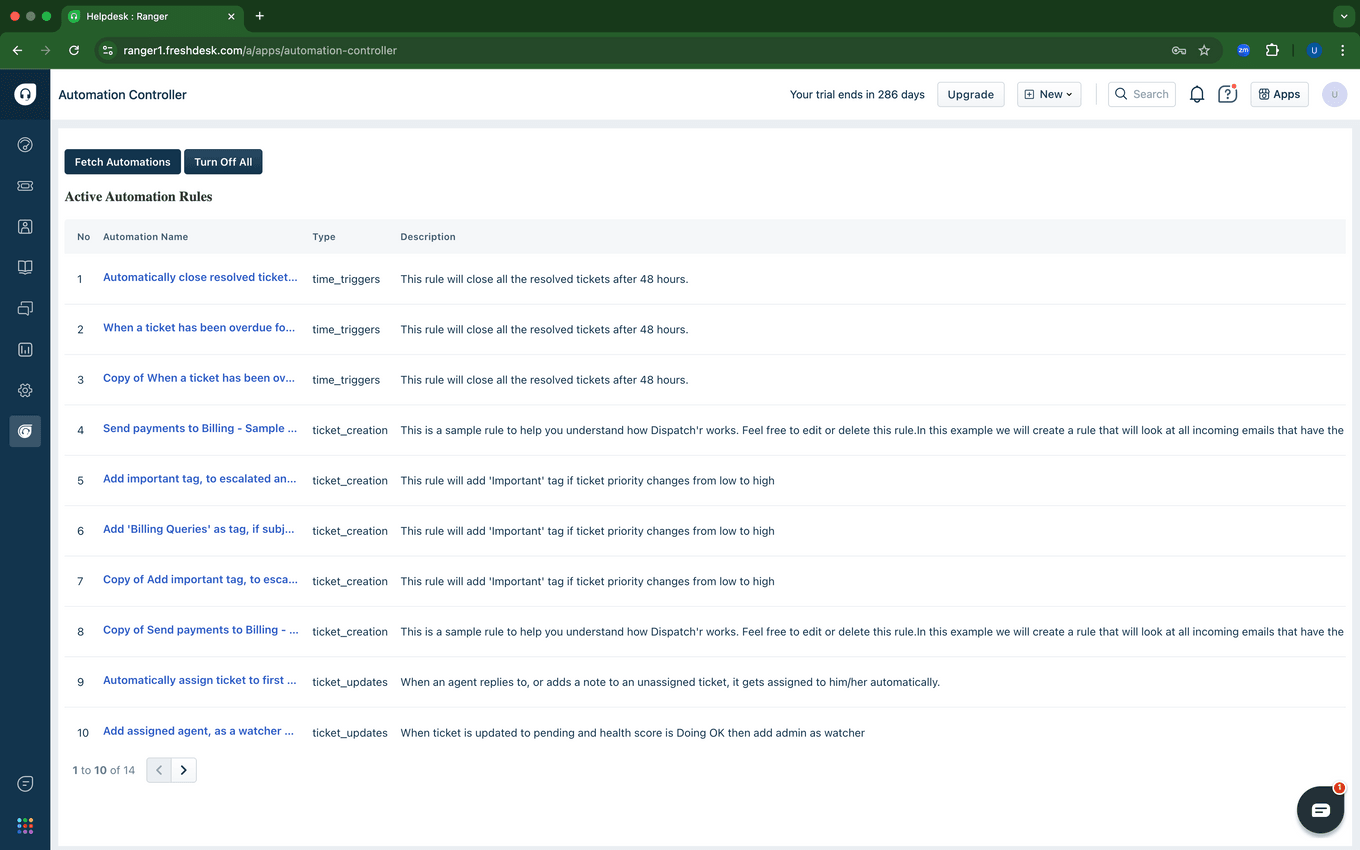Click time_triggers type cell in row 1

pyautogui.click(x=346, y=279)
